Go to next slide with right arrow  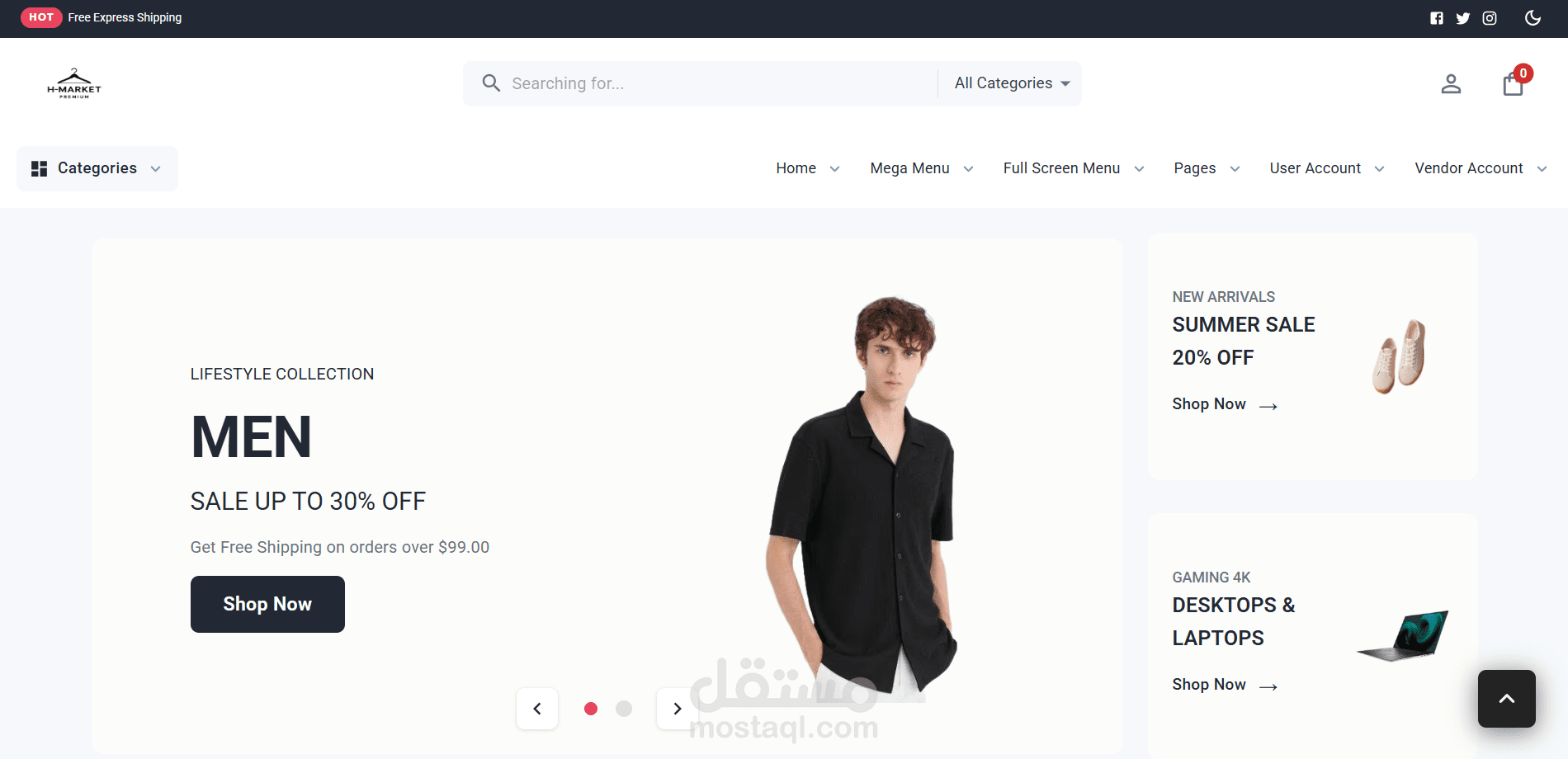678,709
